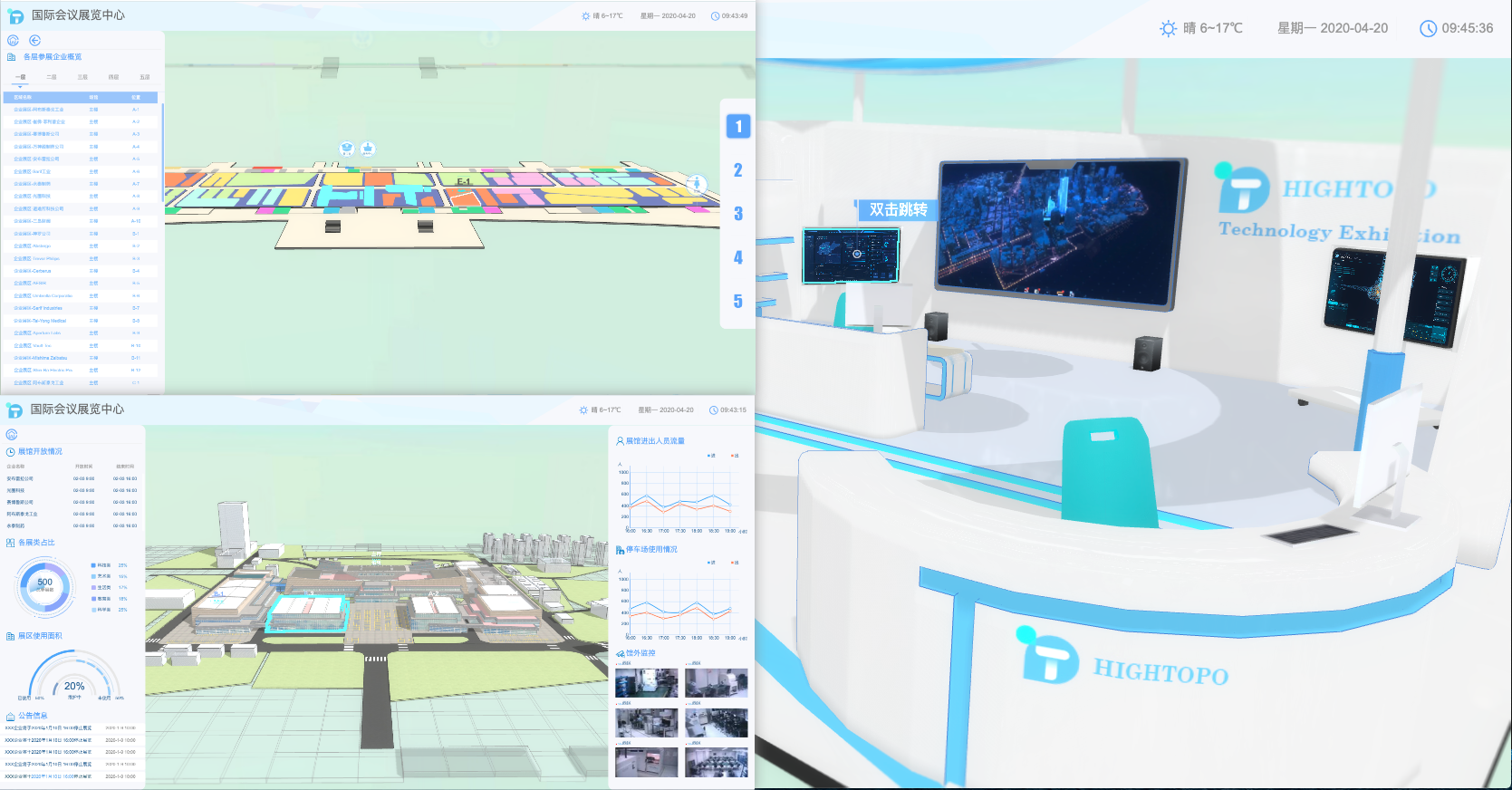The image size is (1512, 790).
Task: Click the home icon in the bottom-left dashboard
Action: [x=12, y=435]
